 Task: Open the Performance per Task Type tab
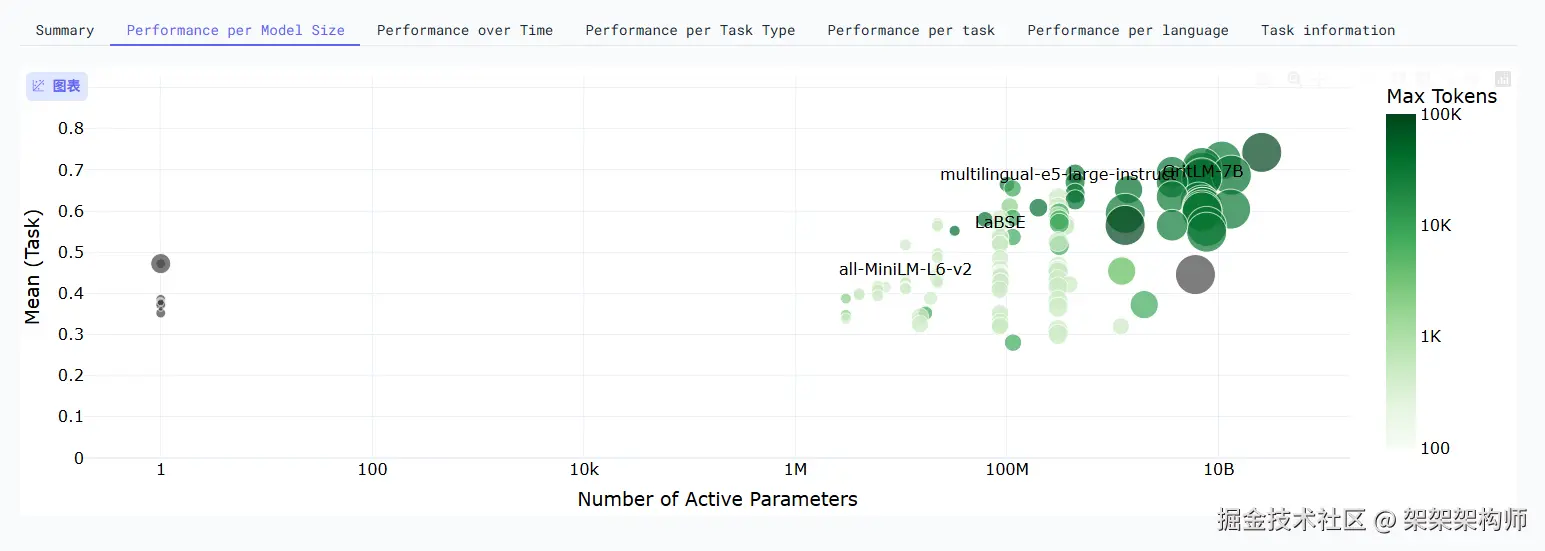click(x=690, y=30)
